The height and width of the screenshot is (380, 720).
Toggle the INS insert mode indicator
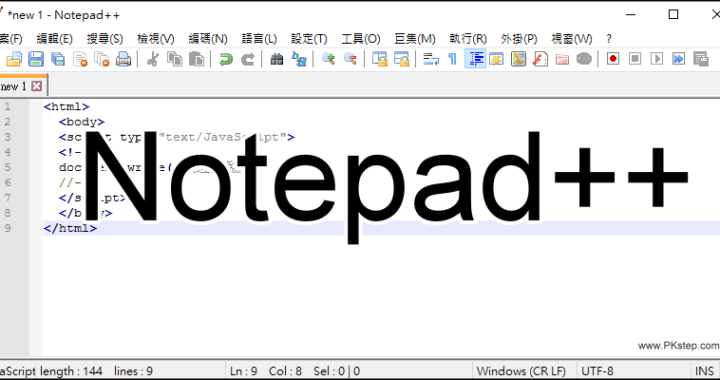tap(704, 371)
